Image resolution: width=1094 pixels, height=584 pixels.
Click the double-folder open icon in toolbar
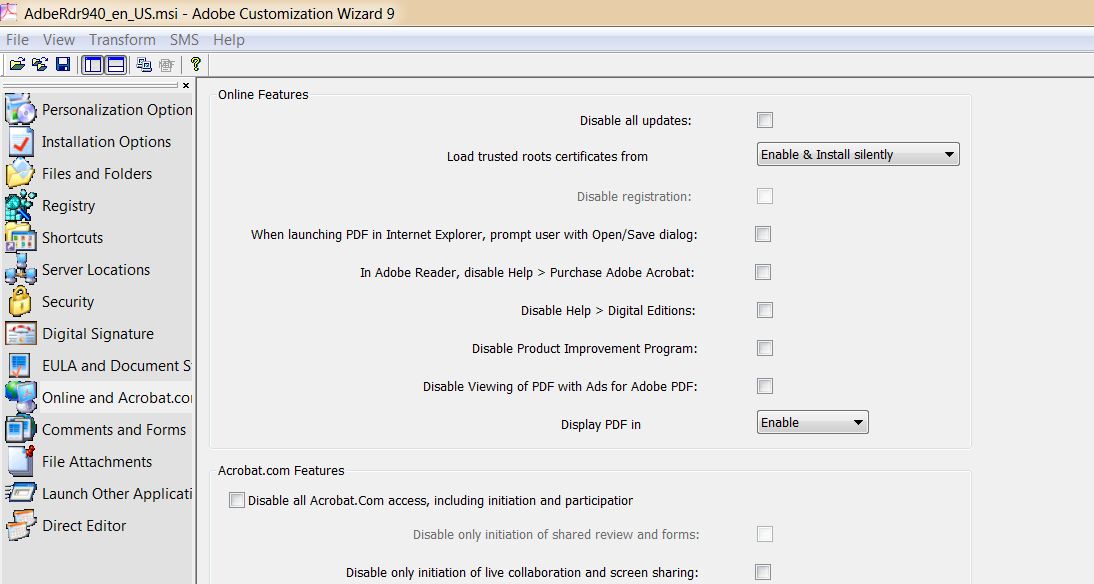point(40,64)
